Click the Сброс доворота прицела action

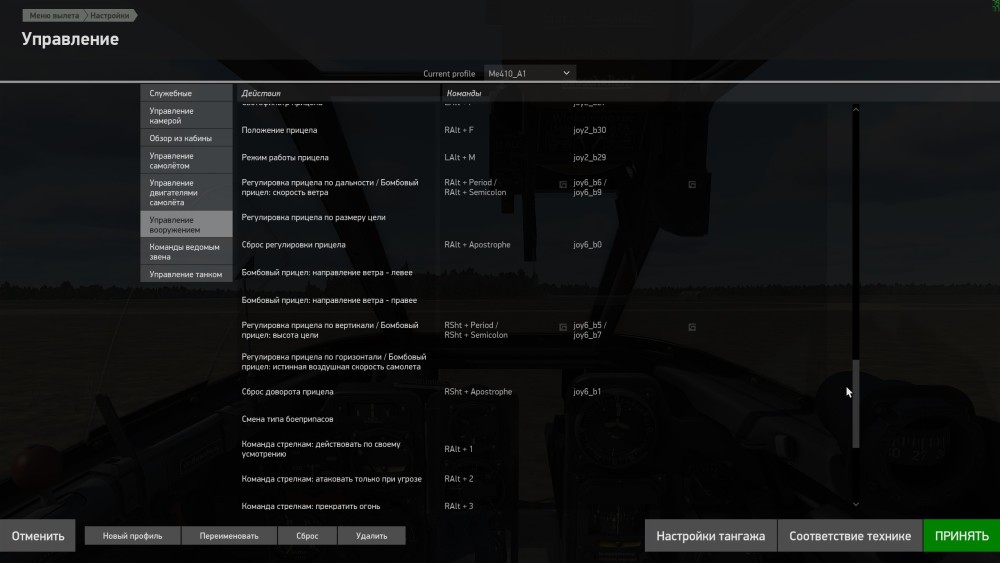click(287, 392)
